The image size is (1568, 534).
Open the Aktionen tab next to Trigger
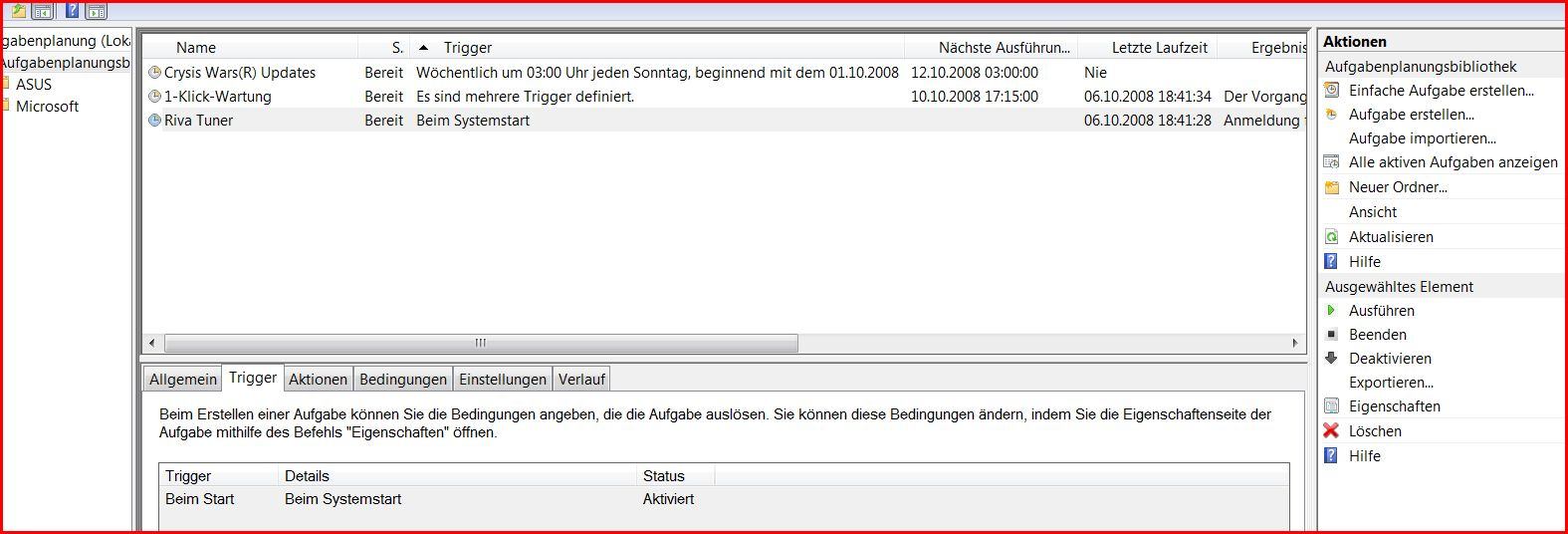point(319,379)
